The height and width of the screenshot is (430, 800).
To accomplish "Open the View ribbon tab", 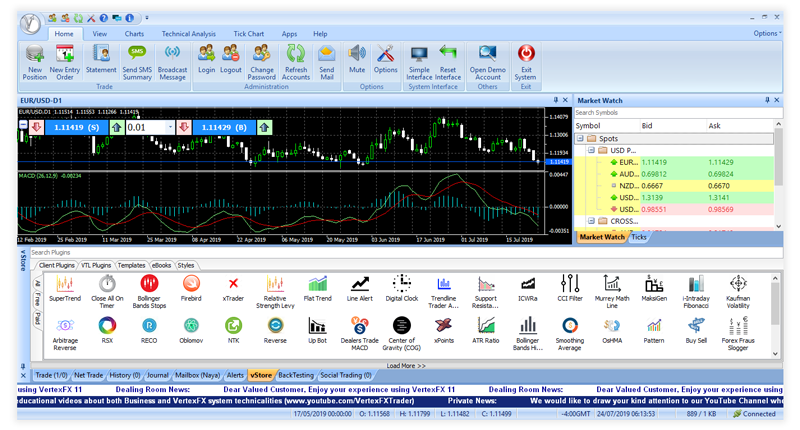I will click(x=99, y=34).
